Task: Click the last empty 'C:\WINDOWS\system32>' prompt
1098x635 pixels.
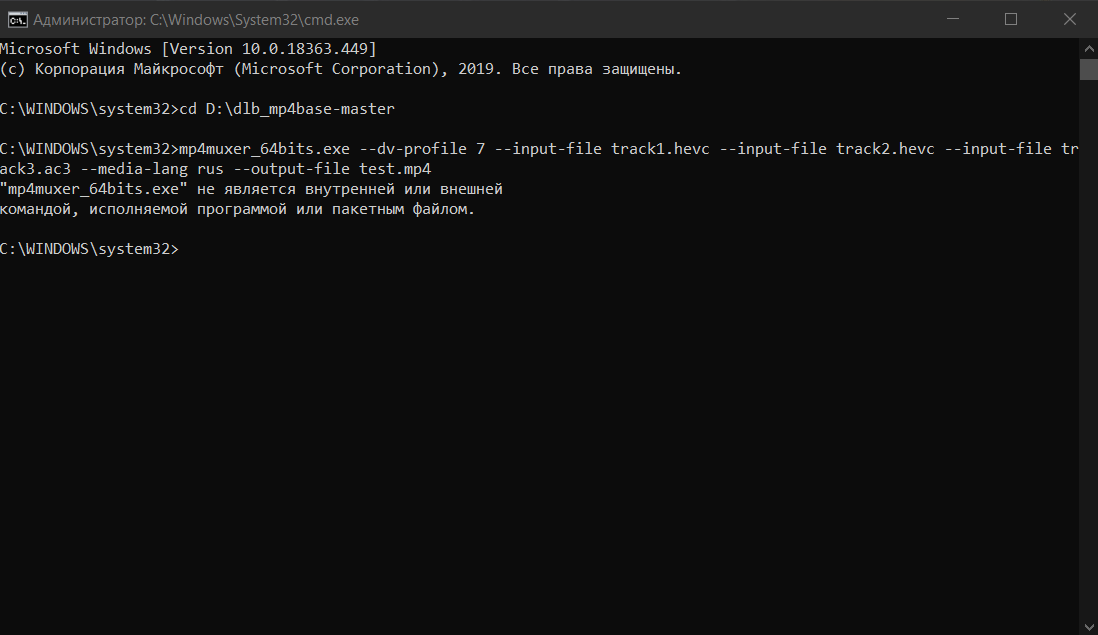Action: [x=89, y=249]
